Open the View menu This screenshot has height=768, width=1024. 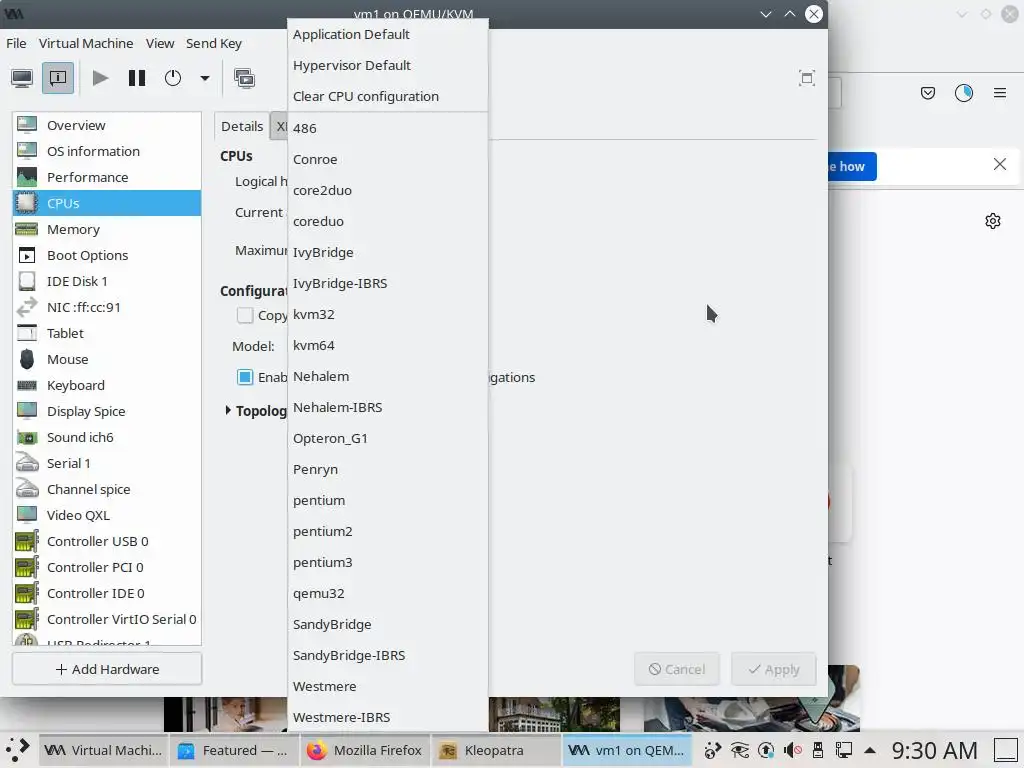tap(160, 43)
